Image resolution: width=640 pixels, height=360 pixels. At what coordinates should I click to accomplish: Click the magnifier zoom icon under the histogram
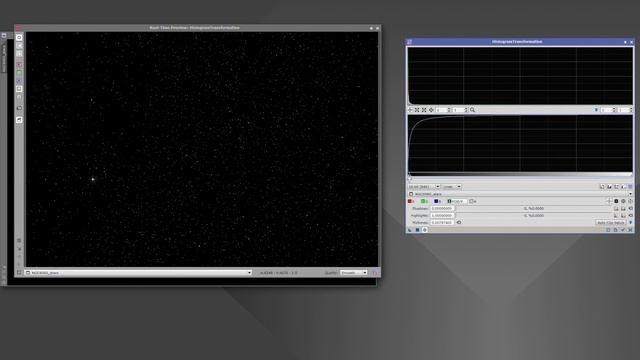472,110
